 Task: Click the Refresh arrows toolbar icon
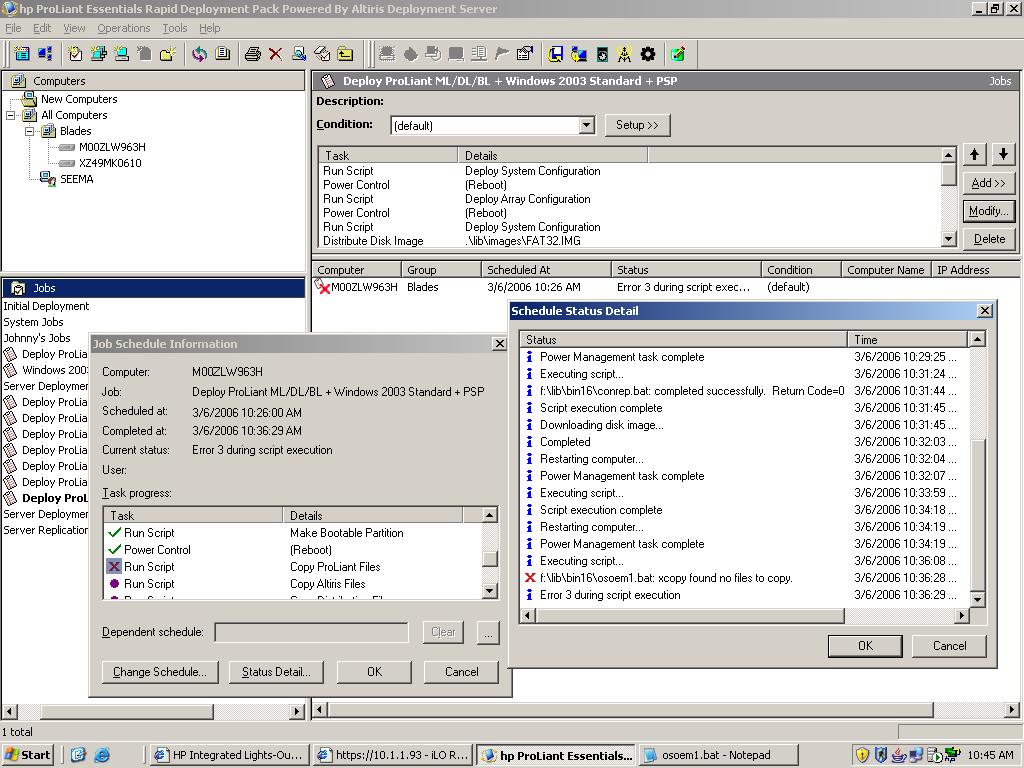click(x=199, y=54)
